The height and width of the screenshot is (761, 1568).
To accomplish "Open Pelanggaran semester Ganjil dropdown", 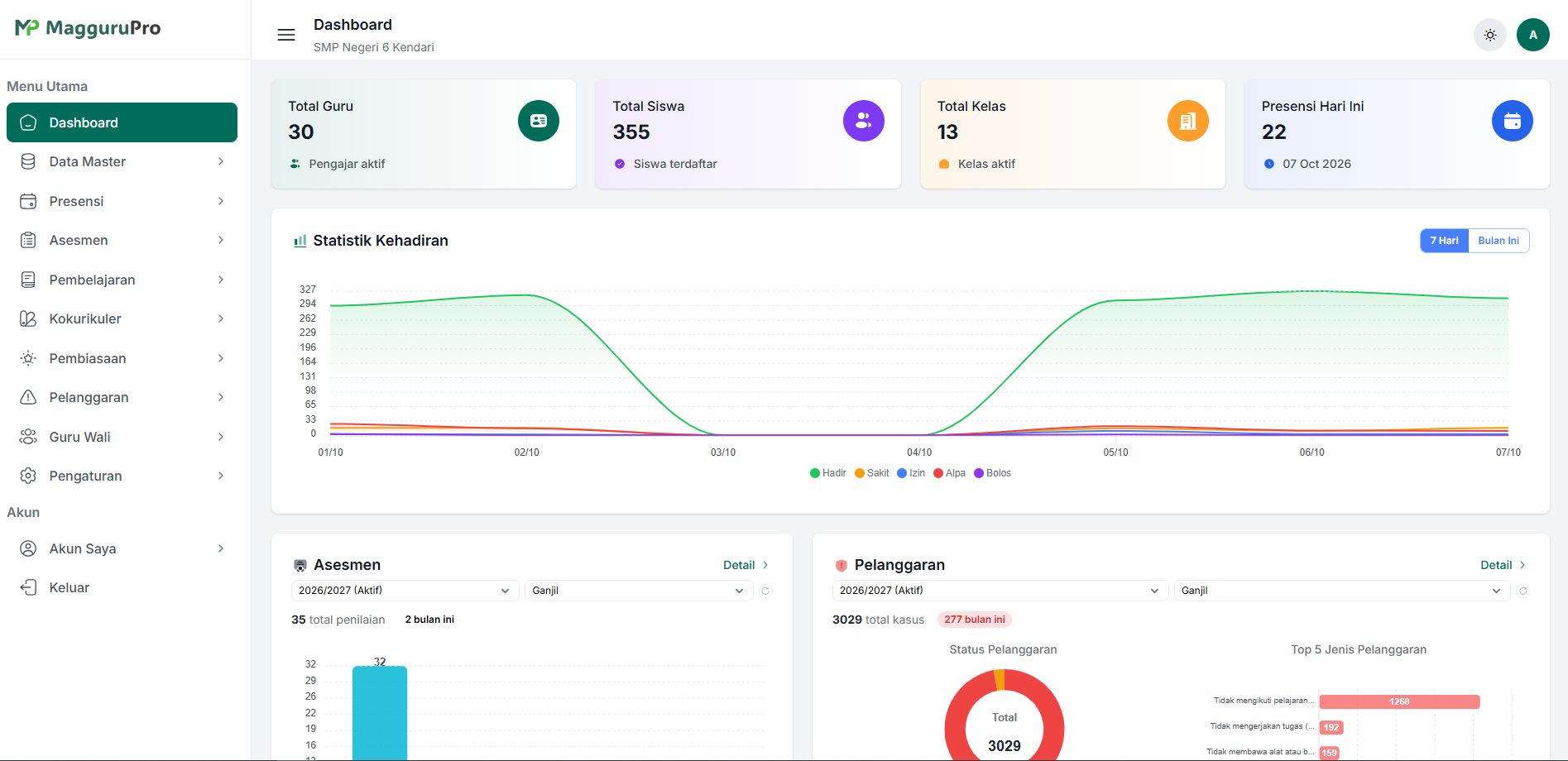I will [x=1341, y=591].
